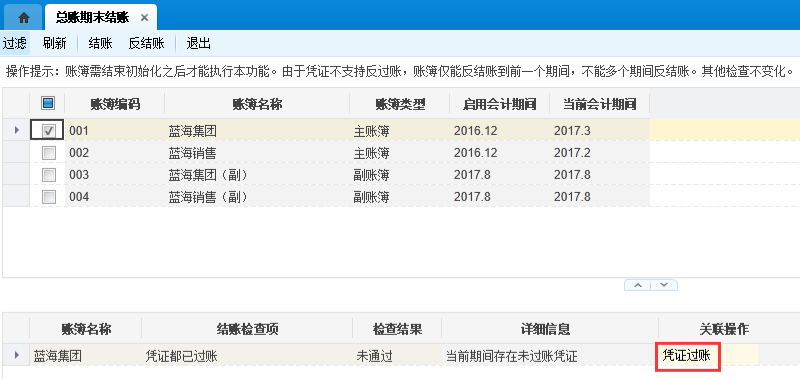The image size is (800, 379).
Task: Click the 当前会计期间 column header
Action: [x=599, y=104]
